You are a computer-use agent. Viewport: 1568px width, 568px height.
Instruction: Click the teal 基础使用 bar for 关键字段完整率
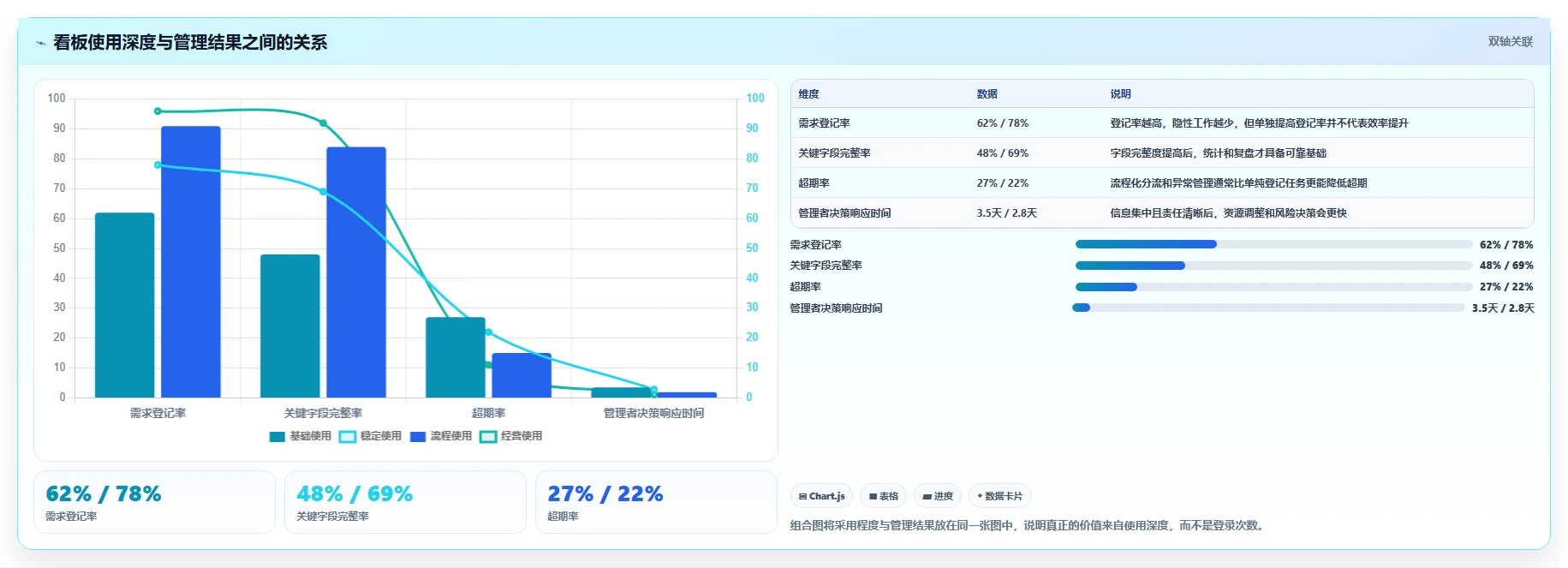tap(290, 326)
